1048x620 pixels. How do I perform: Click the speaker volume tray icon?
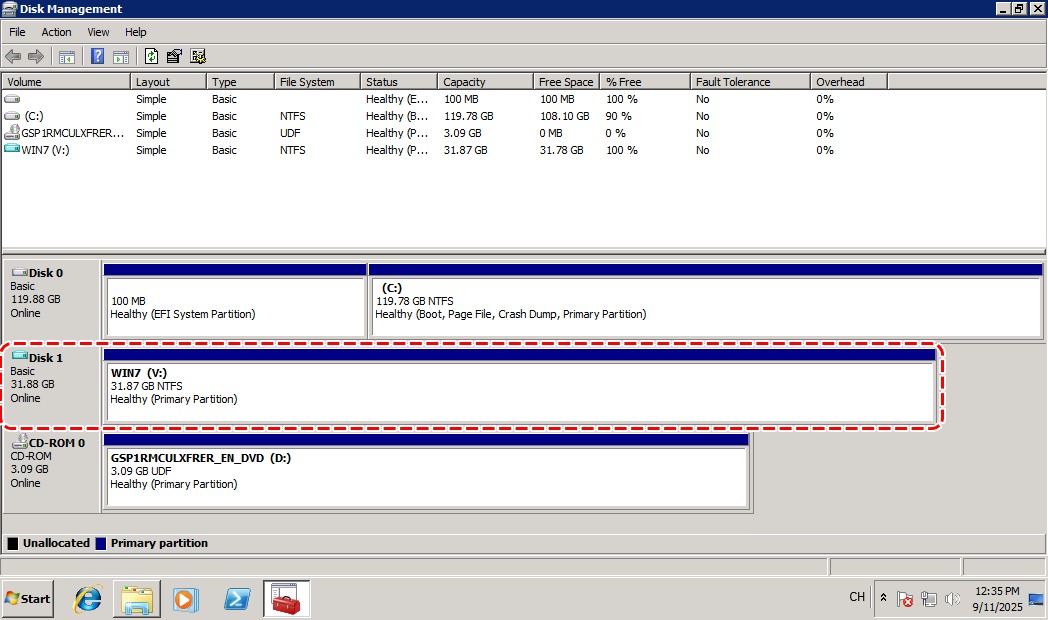point(952,599)
